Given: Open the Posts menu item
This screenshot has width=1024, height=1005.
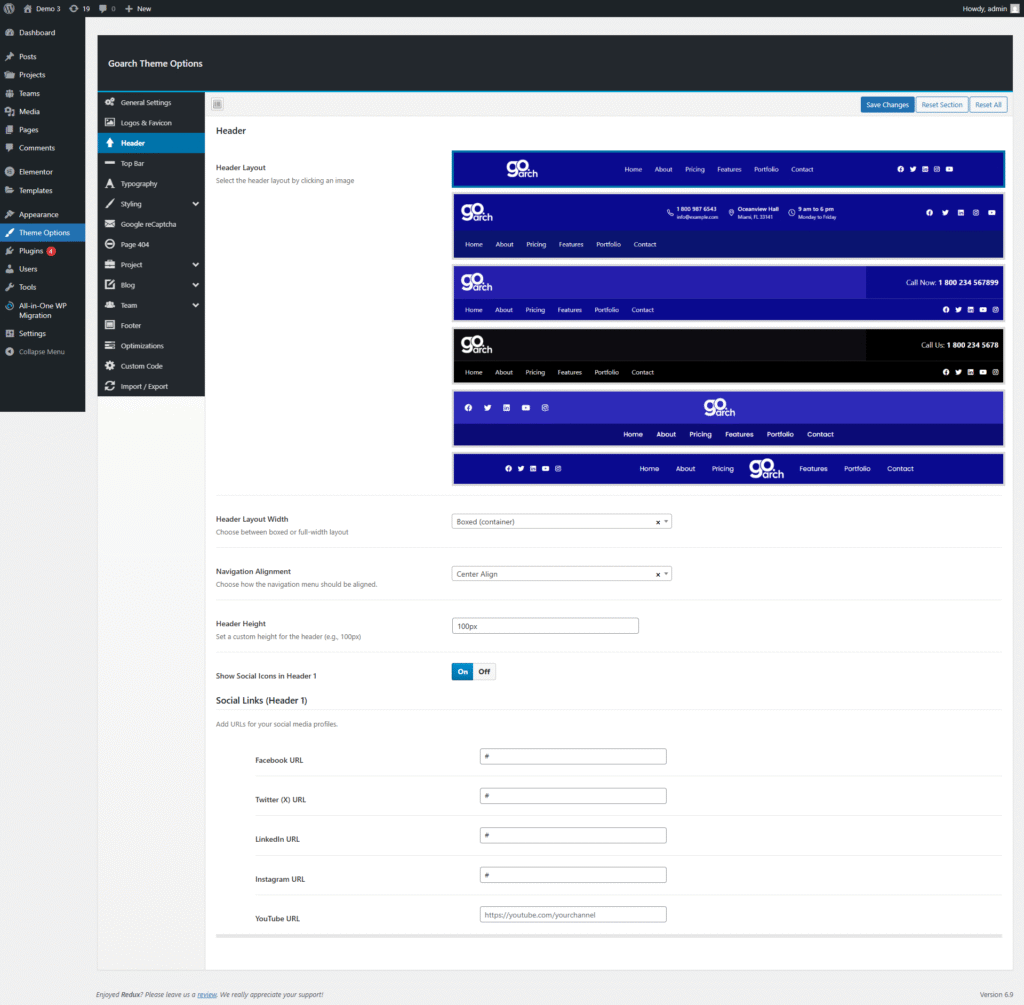Looking at the screenshot, I should 42,57.
